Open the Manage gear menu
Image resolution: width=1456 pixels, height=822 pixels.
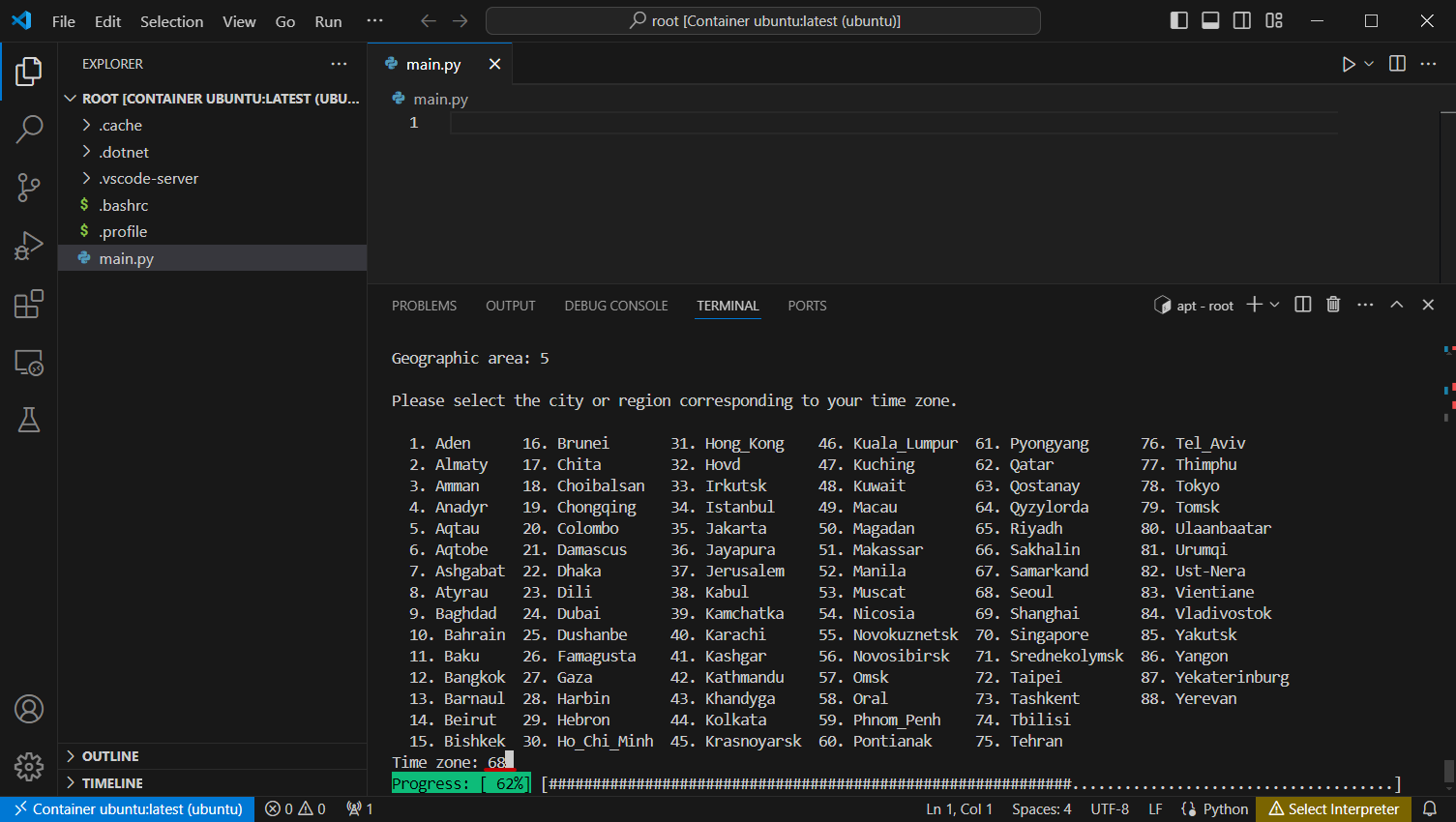(29, 767)
